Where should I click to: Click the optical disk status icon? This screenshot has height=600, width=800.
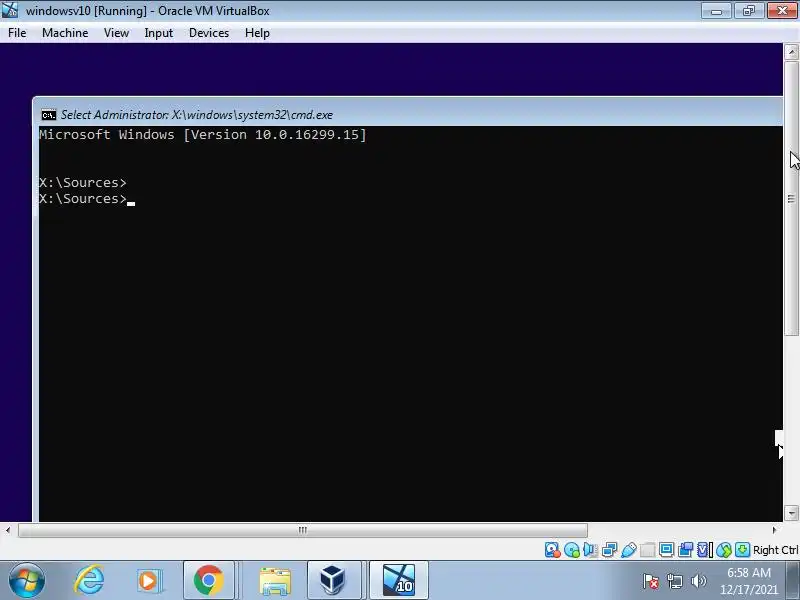572,549
